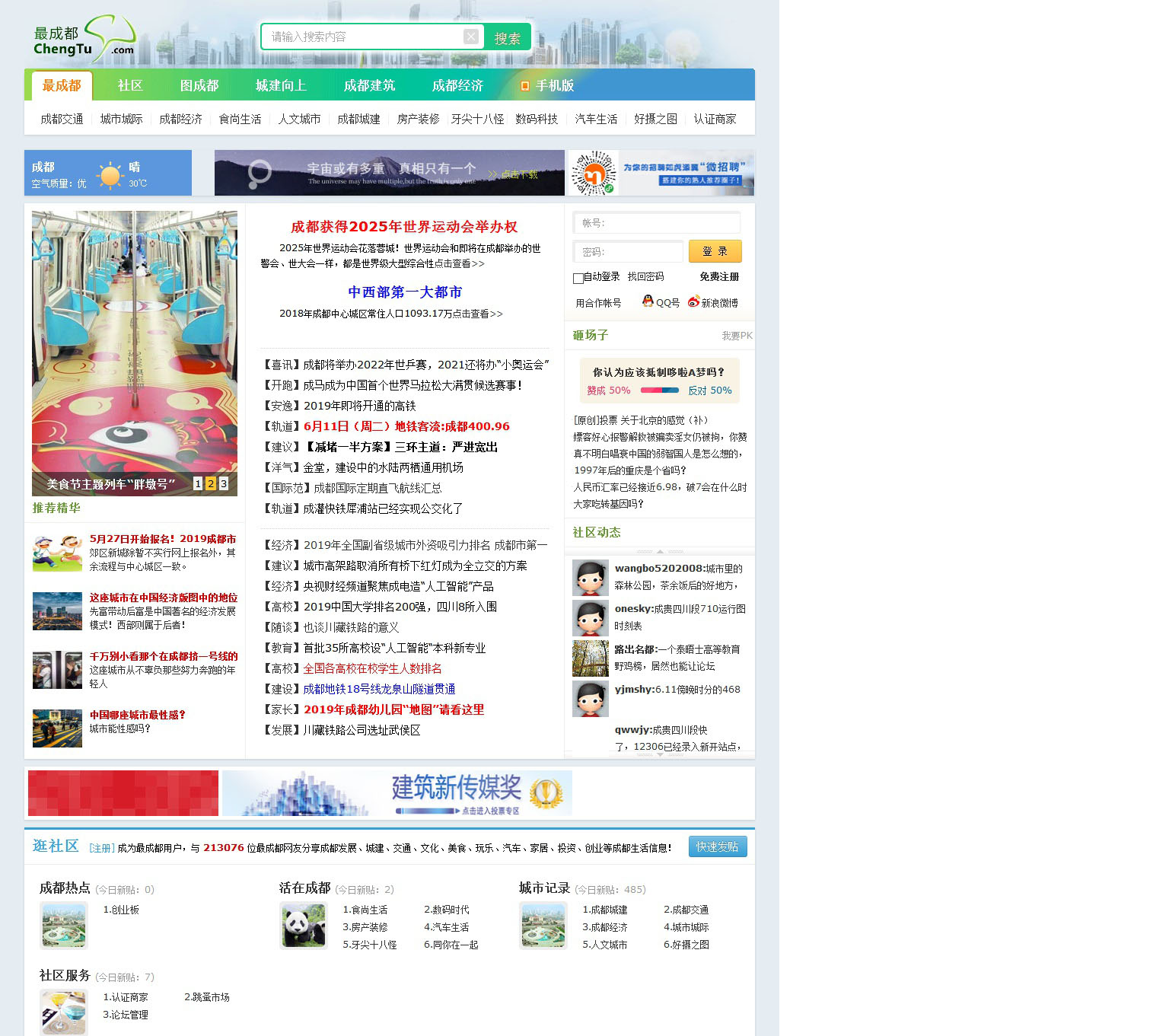Screen dimensions: 1169x1036
Task: Open the 社区 navigation tab
Action: point(130,85)
